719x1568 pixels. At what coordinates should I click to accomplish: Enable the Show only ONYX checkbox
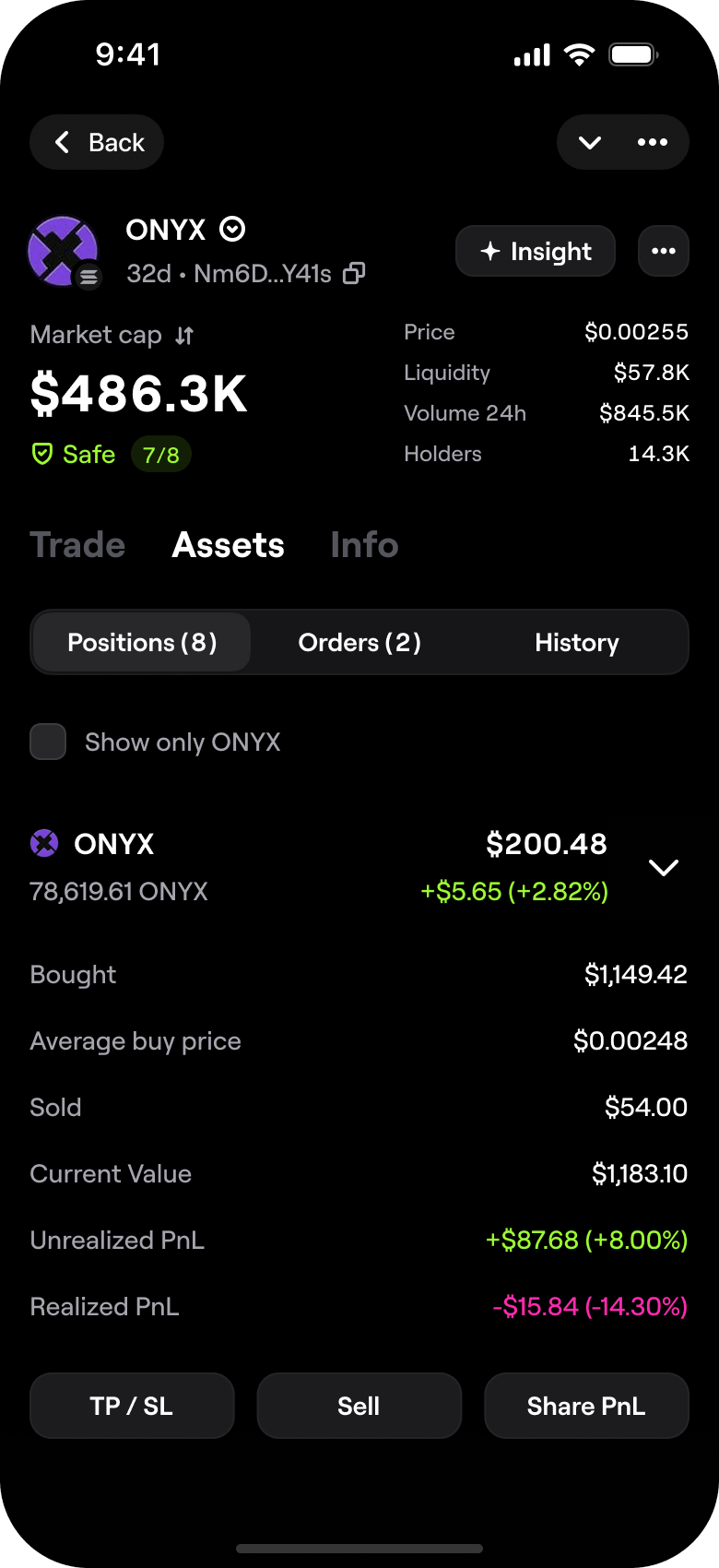pyautogui.click(x=48, y=742)
